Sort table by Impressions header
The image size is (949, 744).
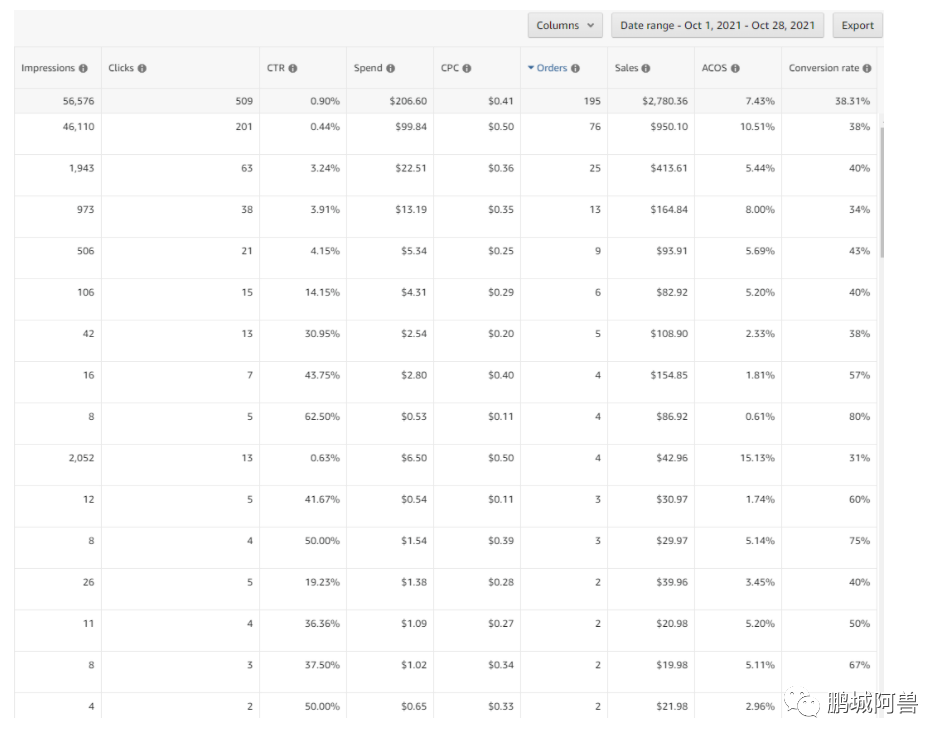(x=48, y=69)
